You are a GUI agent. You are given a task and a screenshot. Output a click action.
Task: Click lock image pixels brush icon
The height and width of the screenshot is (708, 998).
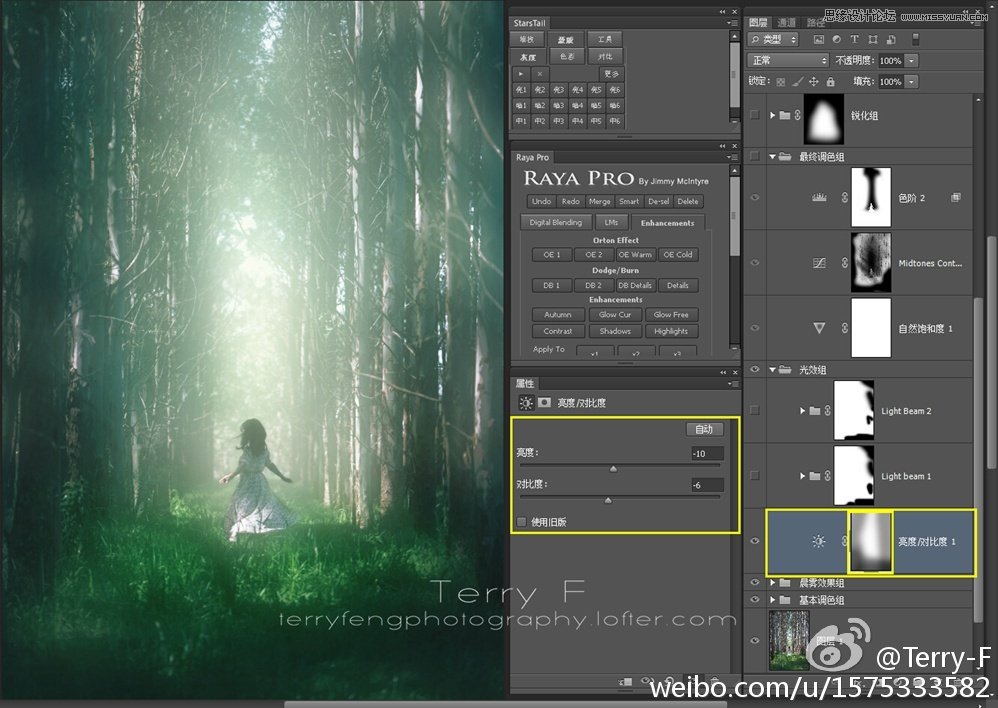798,81
